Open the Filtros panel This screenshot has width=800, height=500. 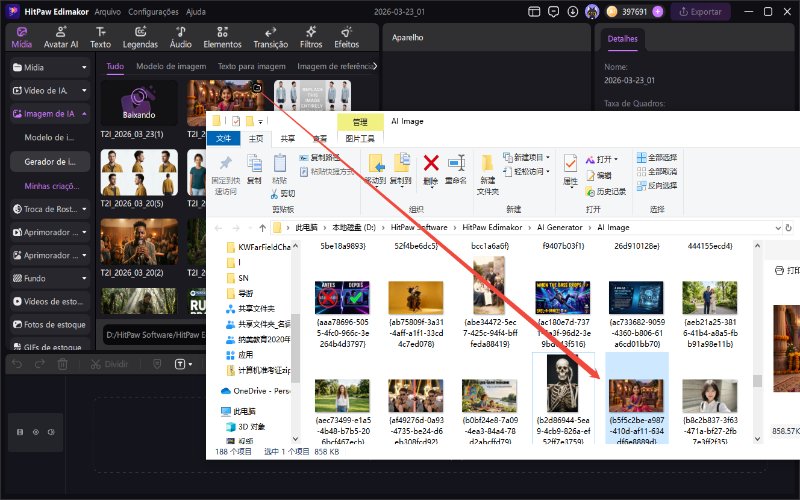311,37
